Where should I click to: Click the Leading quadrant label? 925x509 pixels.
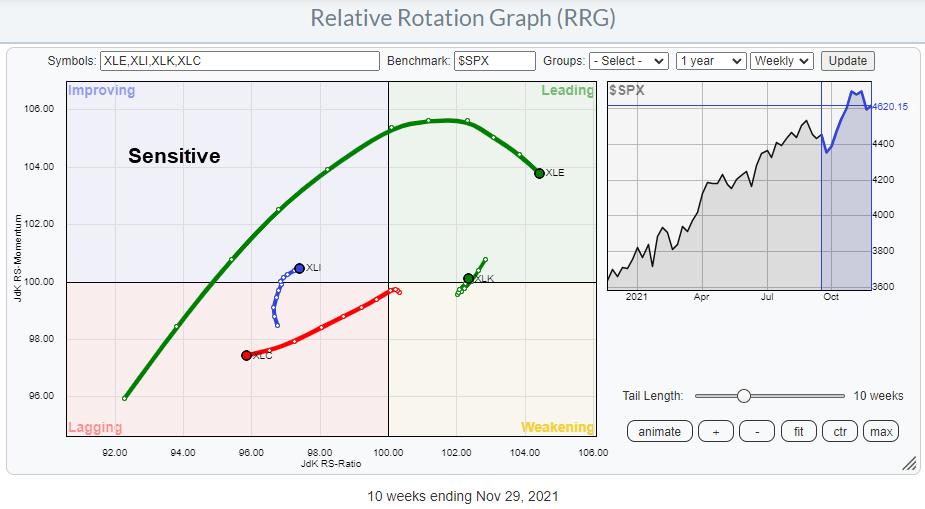[567, 91]
